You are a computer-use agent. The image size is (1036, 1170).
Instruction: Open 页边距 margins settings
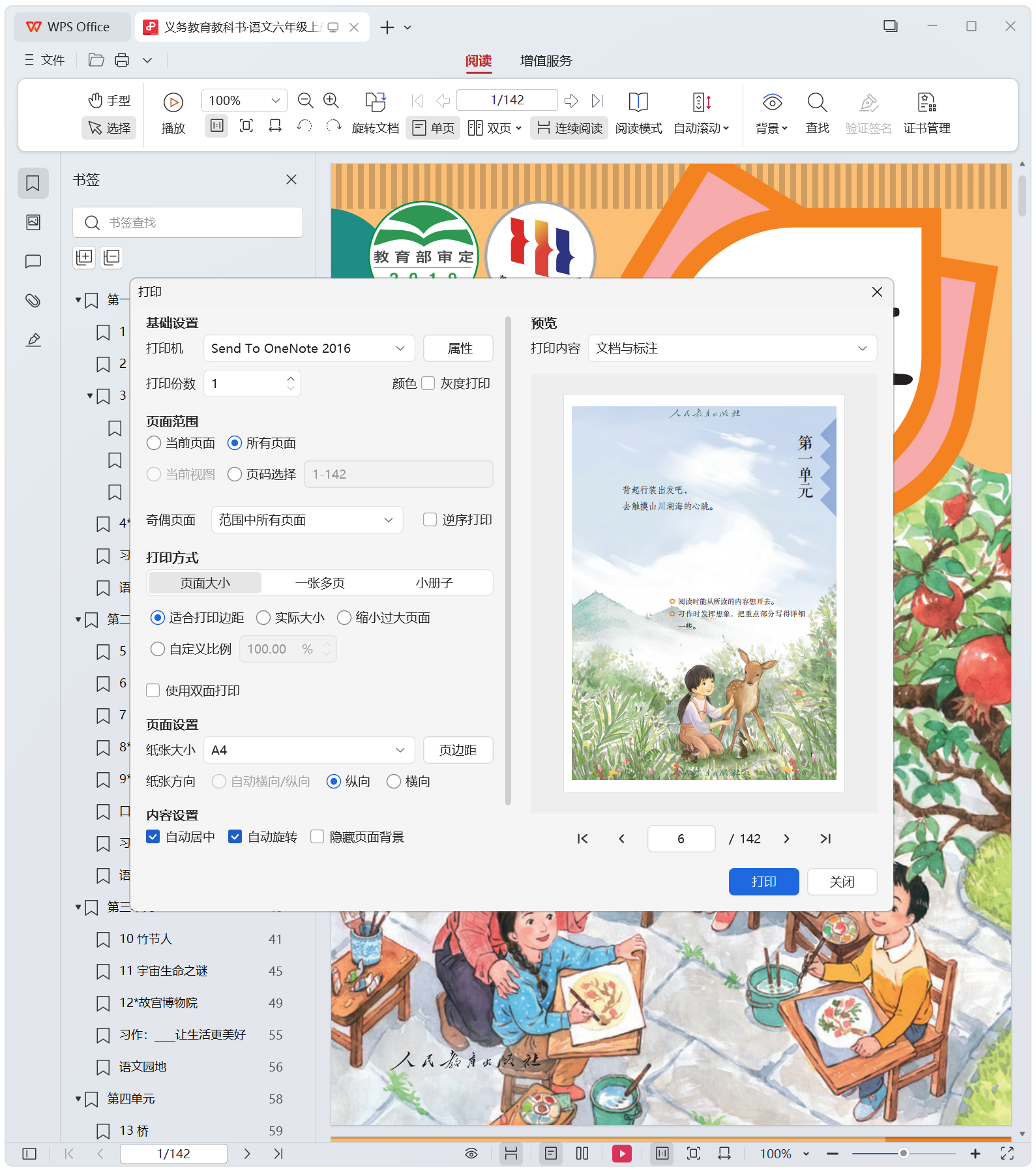point(458,750)
